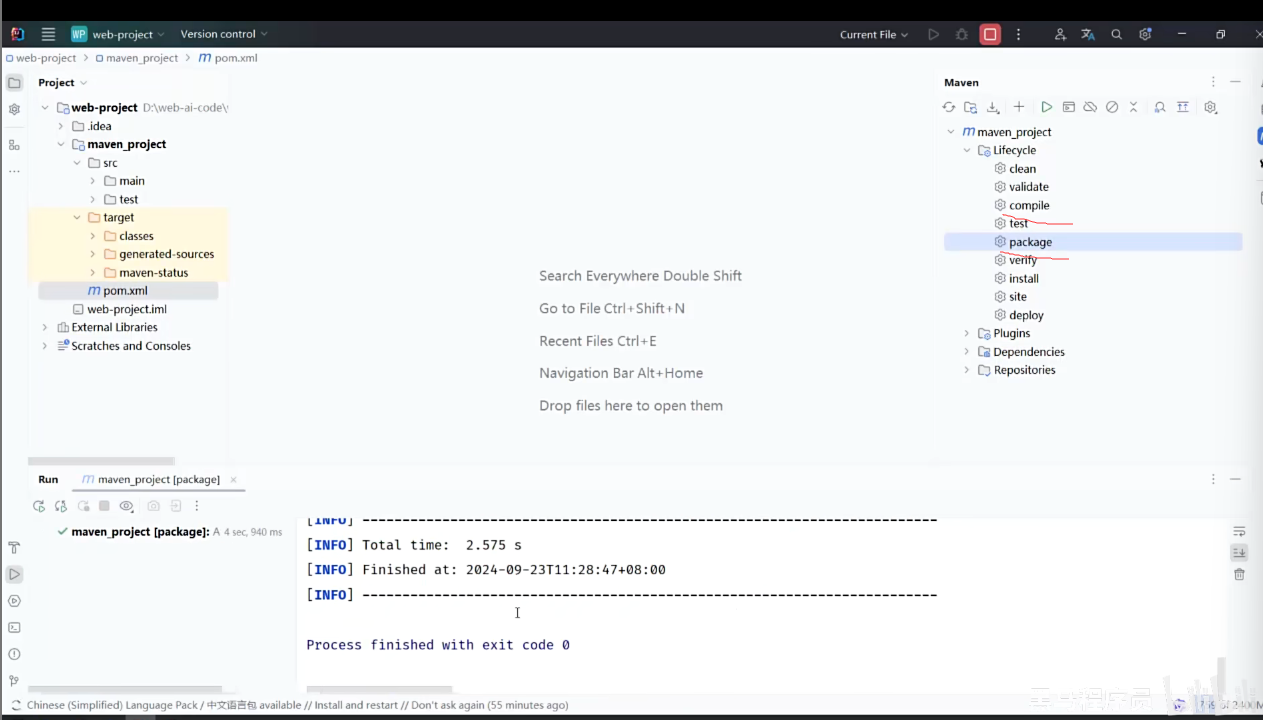1263x720 pixels.
Task: Expand the Plugins node in Maven
Action: 967,333
